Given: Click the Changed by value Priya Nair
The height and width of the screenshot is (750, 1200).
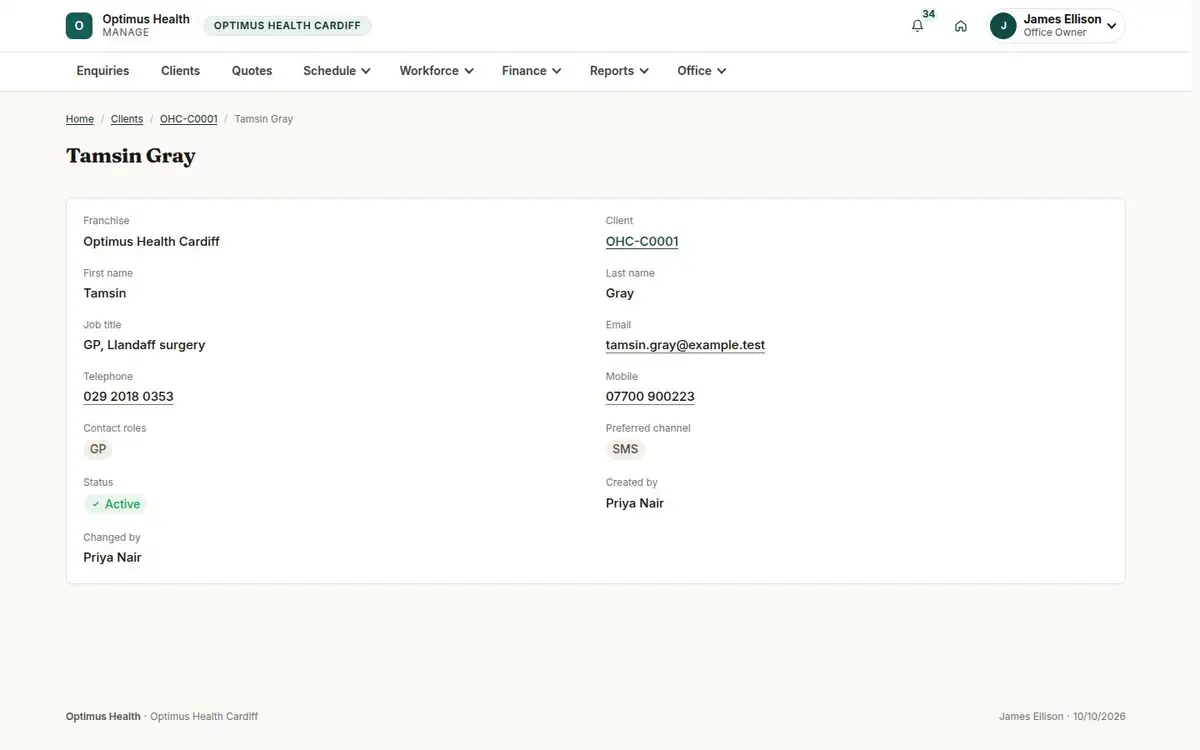Looking at the screenshot, I should click(112, 558).
